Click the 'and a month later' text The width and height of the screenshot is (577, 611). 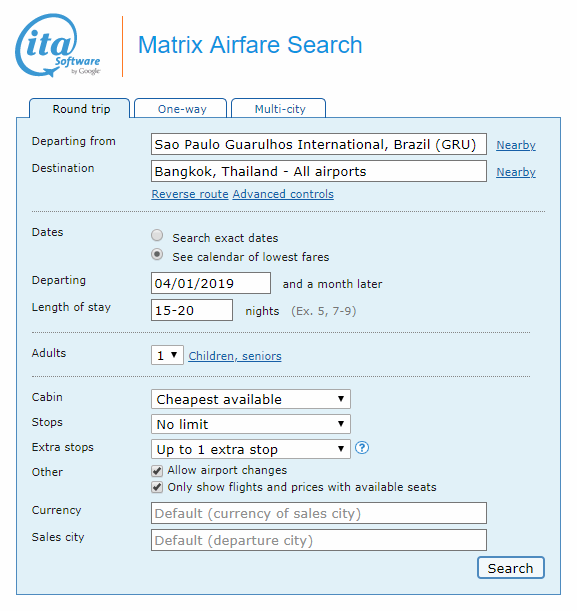(x=332, y=284)
